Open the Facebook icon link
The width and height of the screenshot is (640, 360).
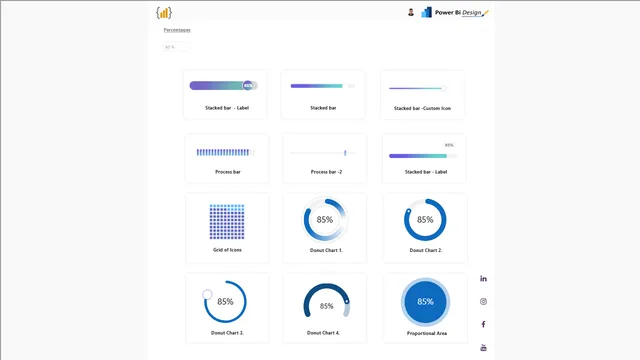[x=483, y=324]
